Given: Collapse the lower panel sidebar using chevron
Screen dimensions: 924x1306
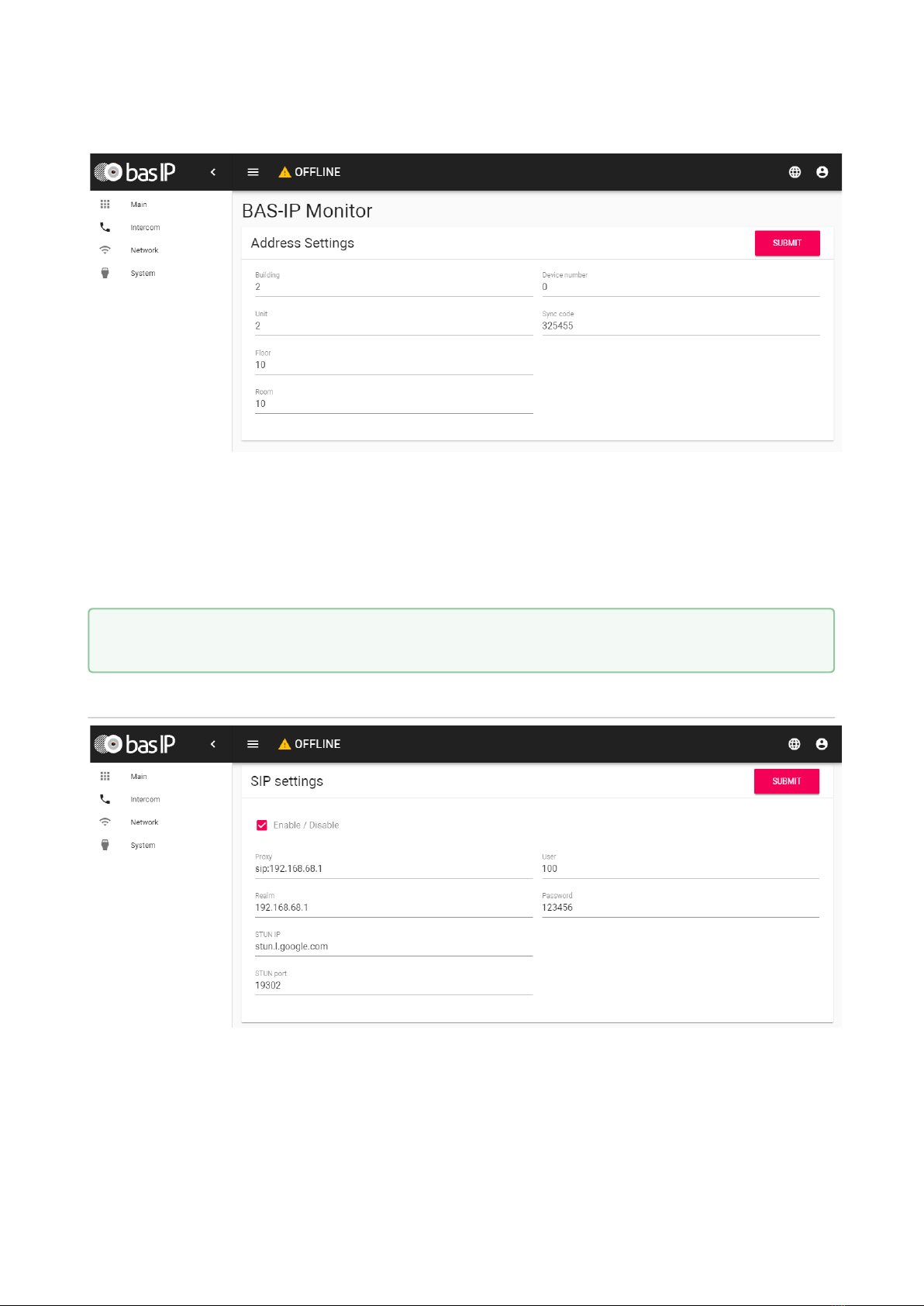Looking at the screenshot, I should pyautogui.click(x=213, y=744).
